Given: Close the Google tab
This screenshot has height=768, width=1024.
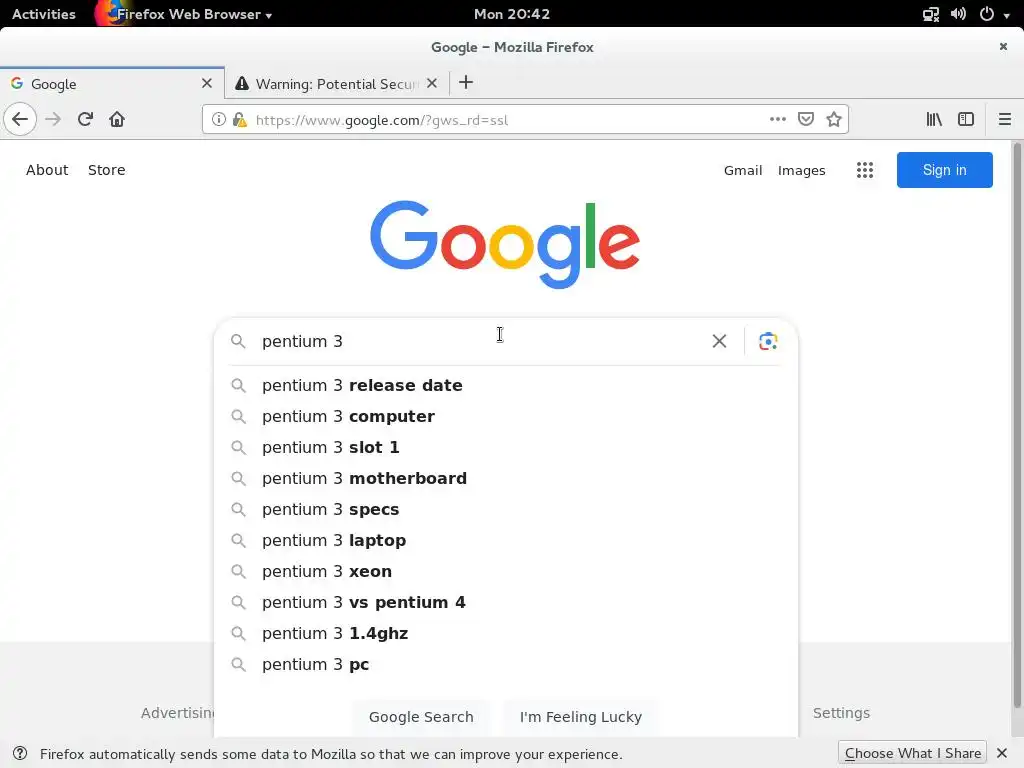Looking at the screenshot, I should coord(207,84).
